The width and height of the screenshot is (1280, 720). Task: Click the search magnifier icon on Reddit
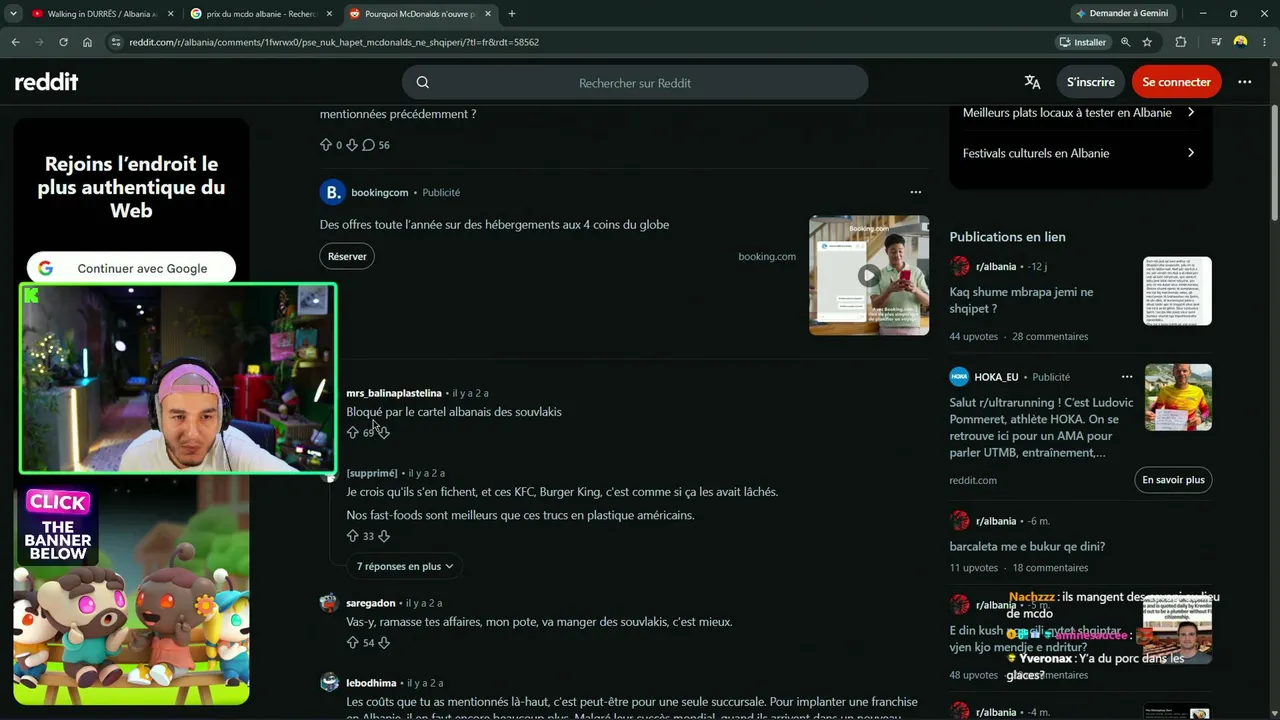point(422,83)
